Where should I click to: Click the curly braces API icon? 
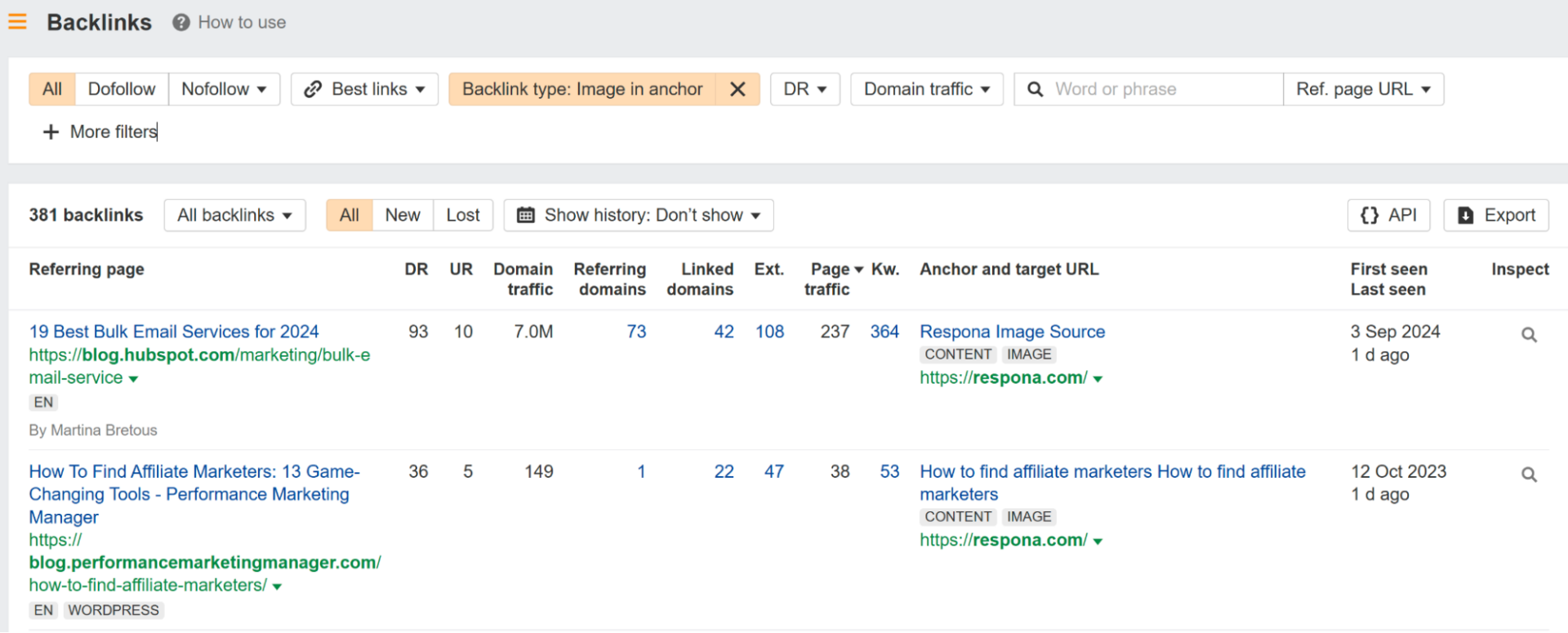[x=1370, y=215]
